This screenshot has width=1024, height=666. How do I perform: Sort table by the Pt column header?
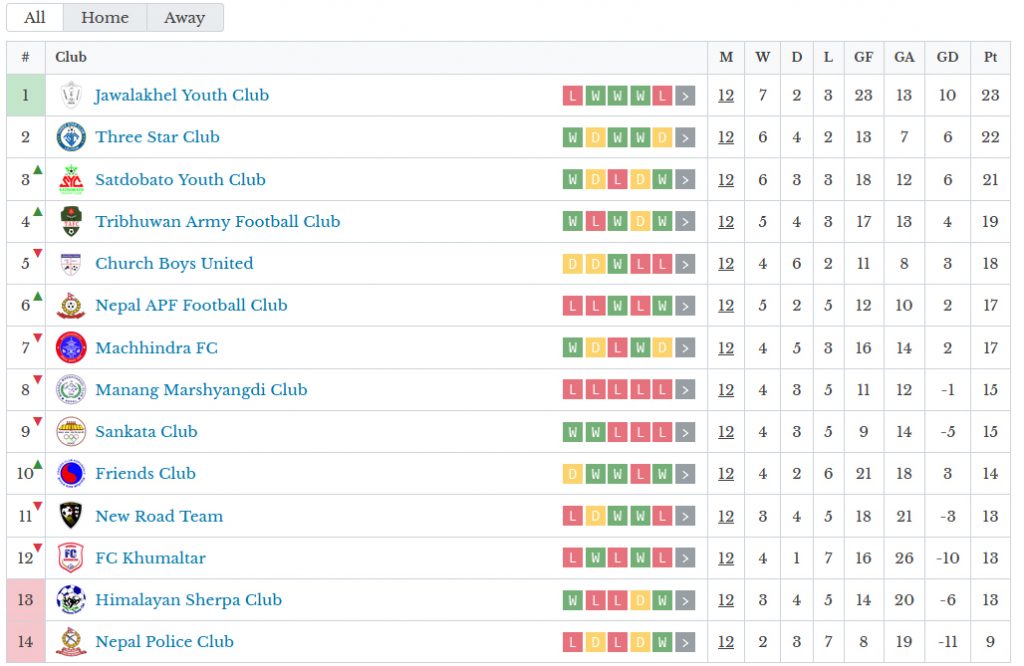(990, 57)
